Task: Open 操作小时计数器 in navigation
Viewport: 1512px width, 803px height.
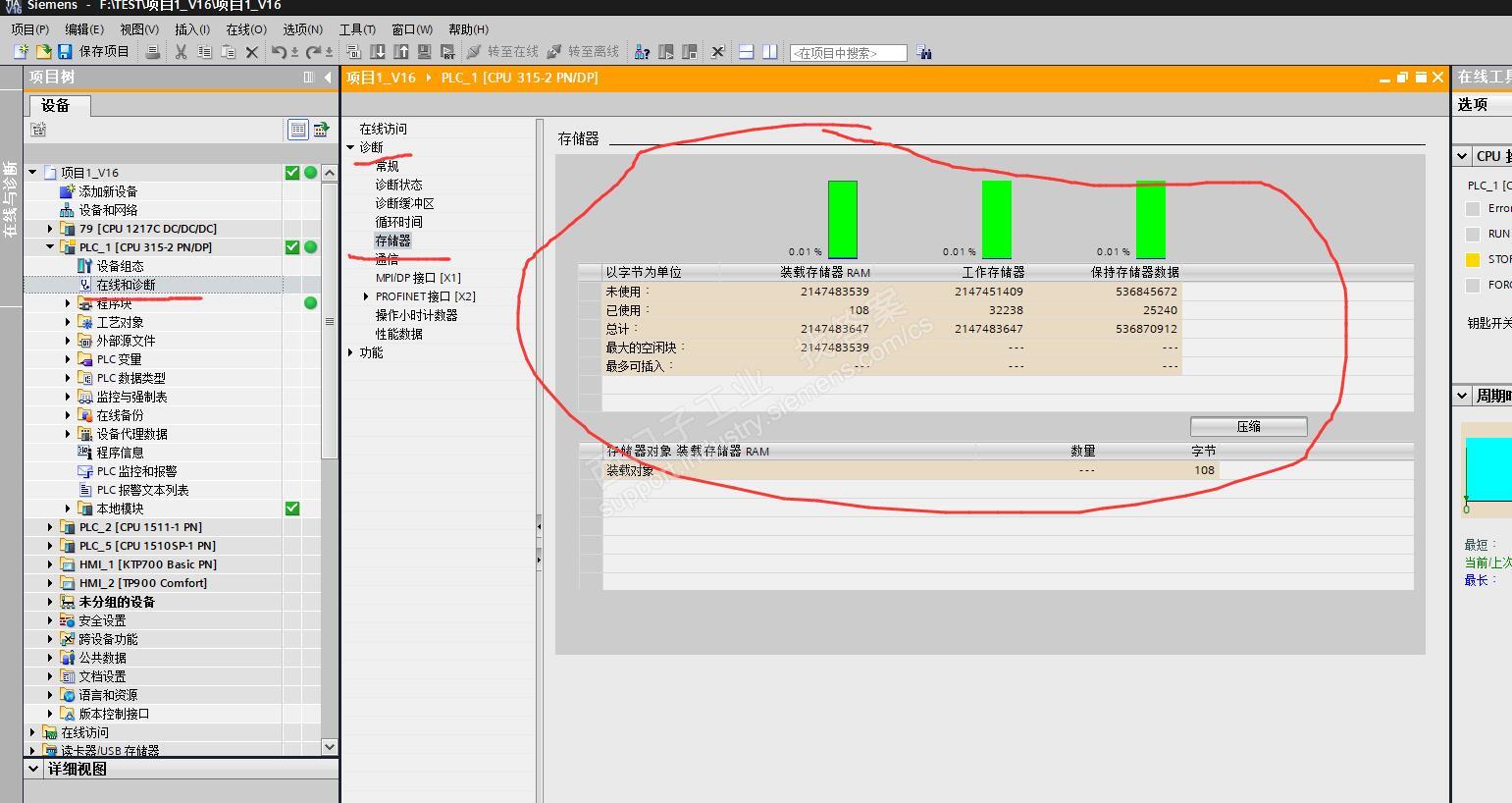Action: coord(416,315)
